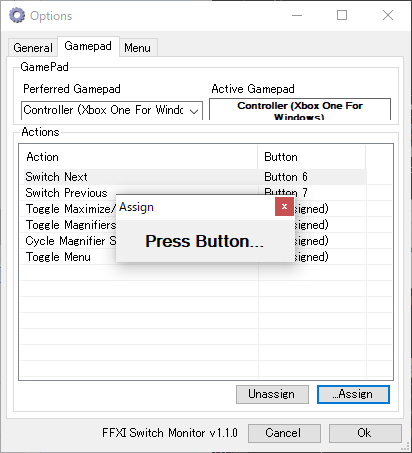Click the ...Assign button
This screenshot has height=453, width=412.
pyautogui.click(x=353, y=394)
